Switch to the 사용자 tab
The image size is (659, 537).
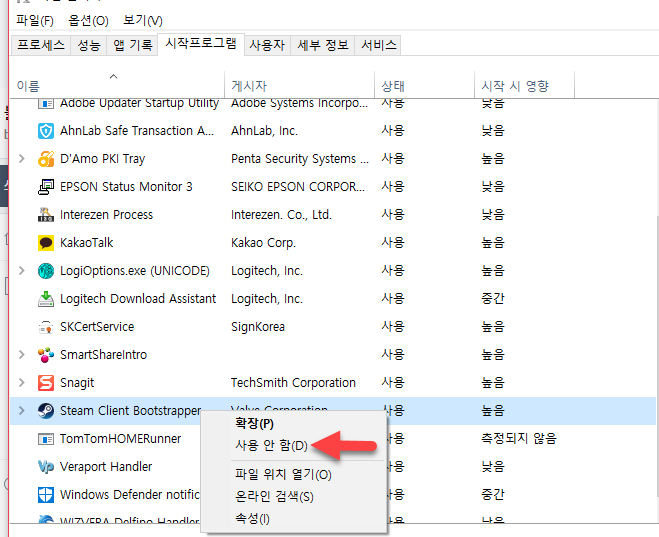click(x=267, y=45)
